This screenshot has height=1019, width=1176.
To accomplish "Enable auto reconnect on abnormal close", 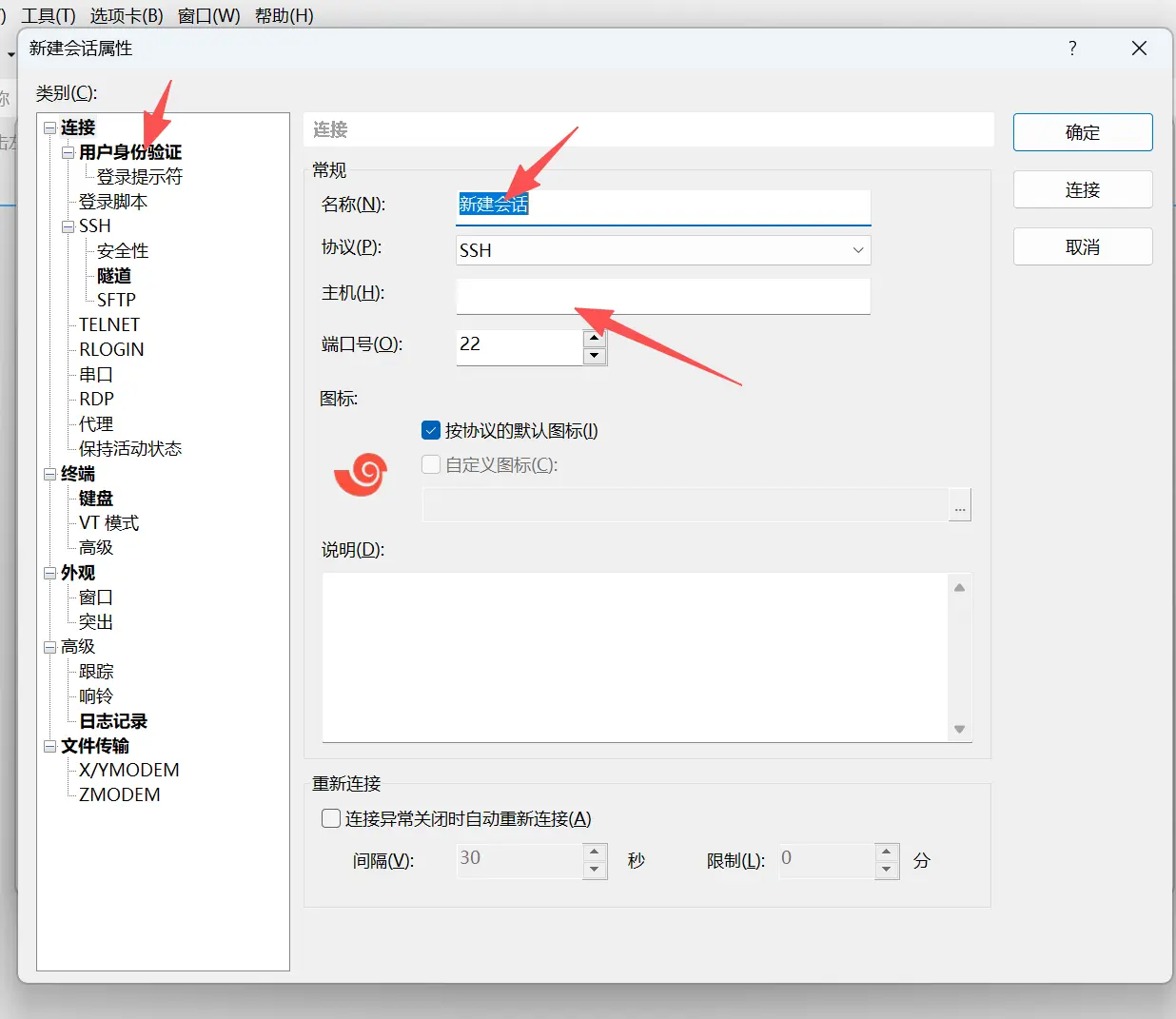I will [331, 818].
